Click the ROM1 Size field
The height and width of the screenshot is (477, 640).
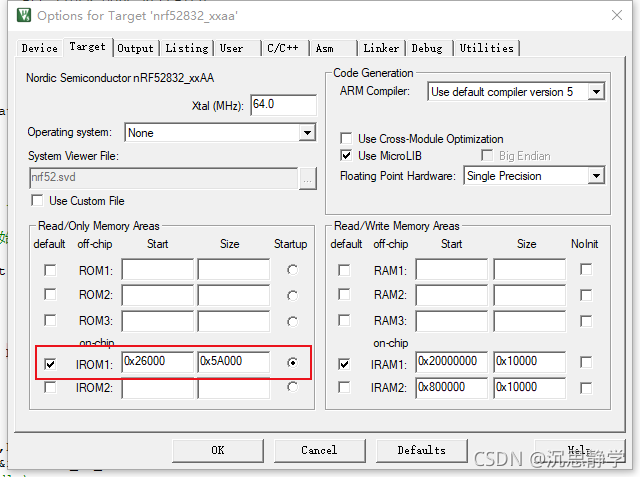[234, 269]
